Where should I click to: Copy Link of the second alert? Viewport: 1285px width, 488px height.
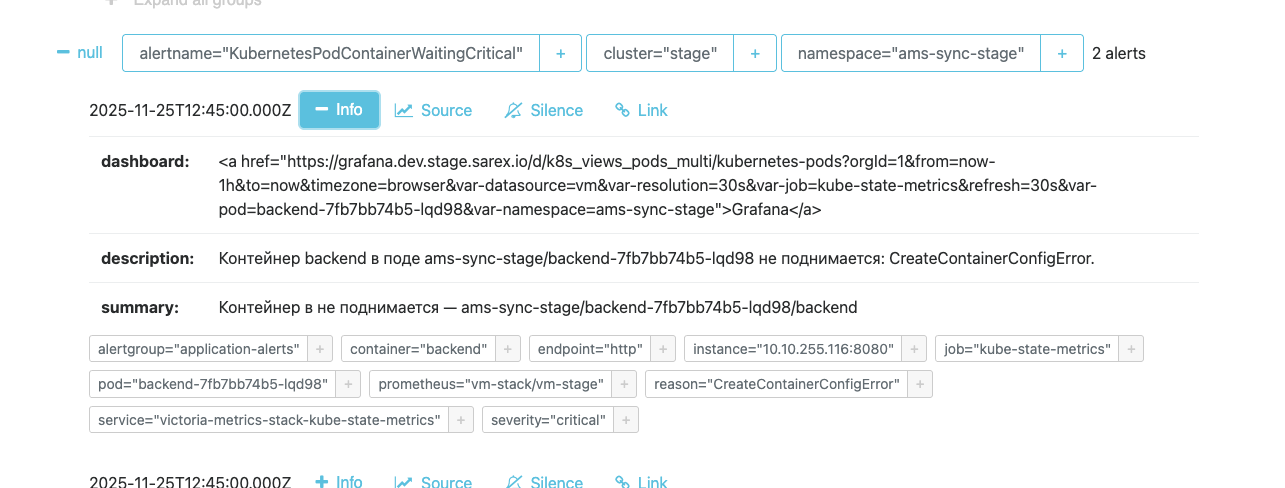tap(641, 482)
